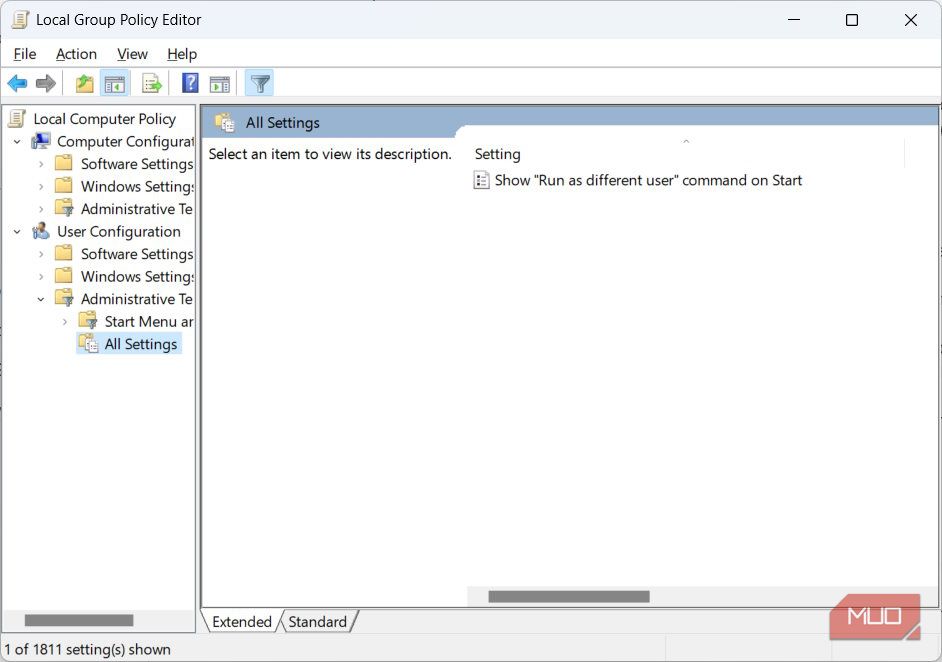Click the All Settings icon in the details header
The image size is (942, 662).
pyautogui.click(x=225, y=122)
